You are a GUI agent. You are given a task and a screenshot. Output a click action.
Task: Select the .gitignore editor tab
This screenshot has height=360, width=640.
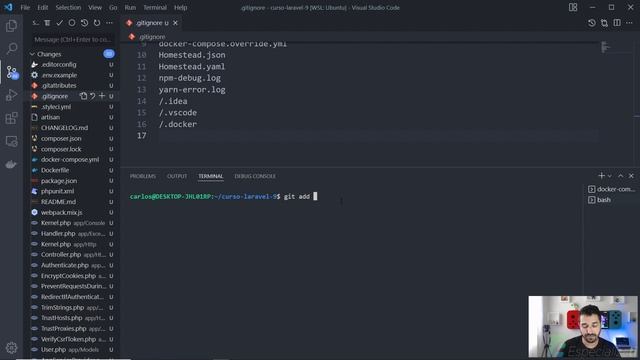click(152, 23)
